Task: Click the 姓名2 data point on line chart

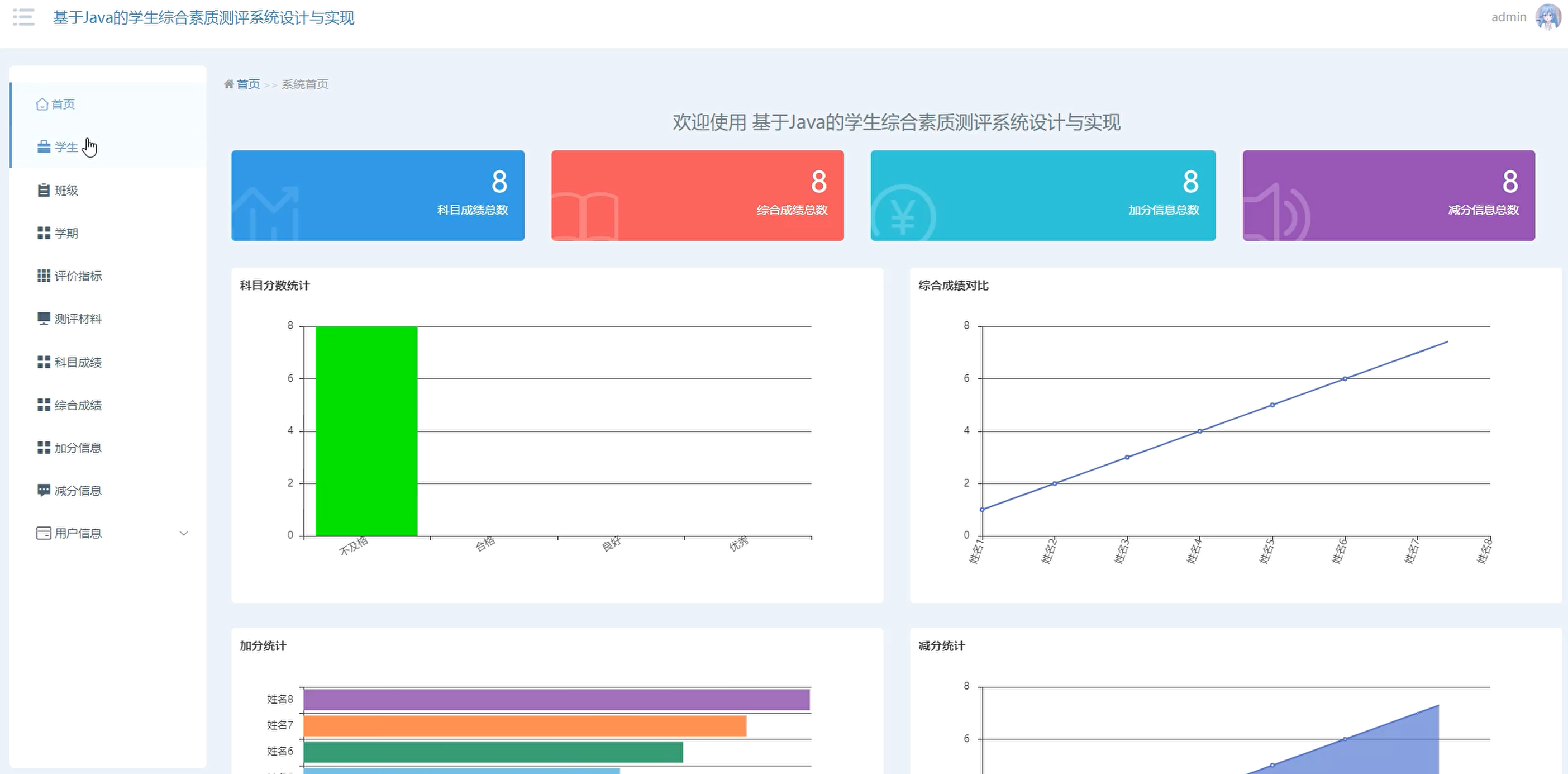Action: 1055,483
